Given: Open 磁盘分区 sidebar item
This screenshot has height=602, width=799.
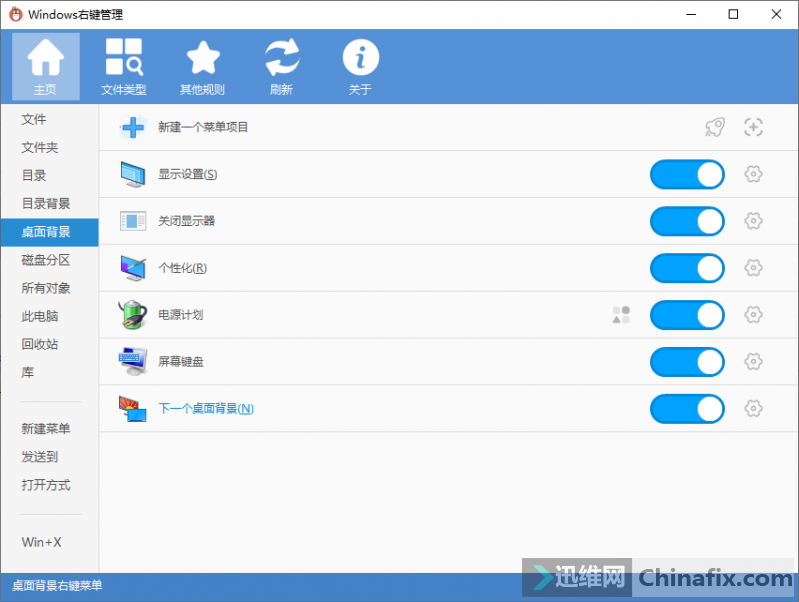Looking at the screenshot, I should tap(49, 260).
